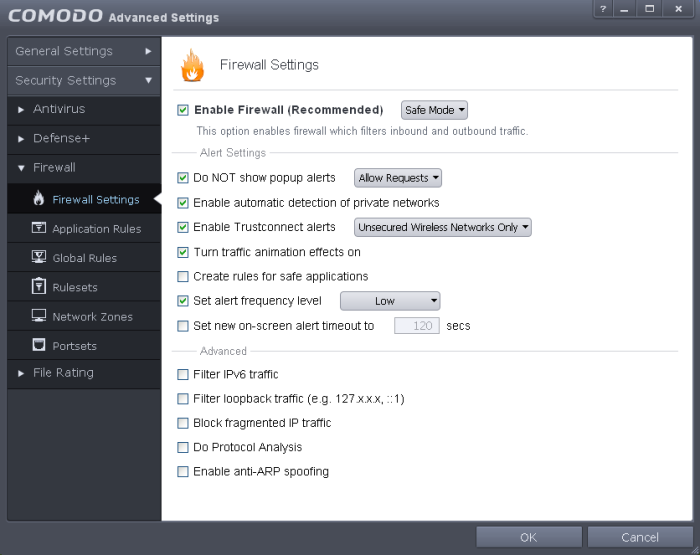This screenshot has height=555, width=700.
Task: Open Portsets page
Action: 84,346
